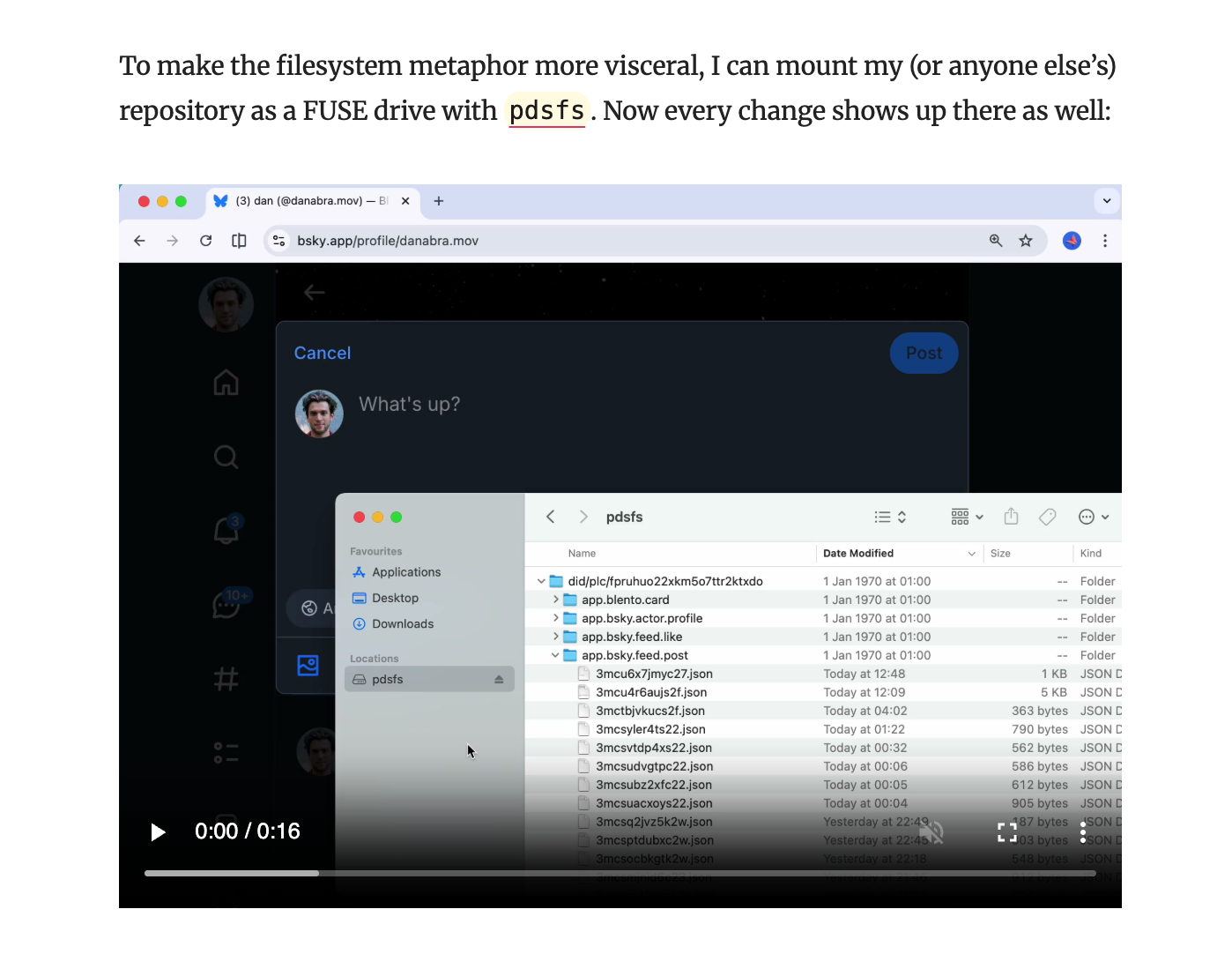Viewport: 1232px width, 954px height.
Task: Bookmark page with star icon
Action: [x=1026, y=241]
